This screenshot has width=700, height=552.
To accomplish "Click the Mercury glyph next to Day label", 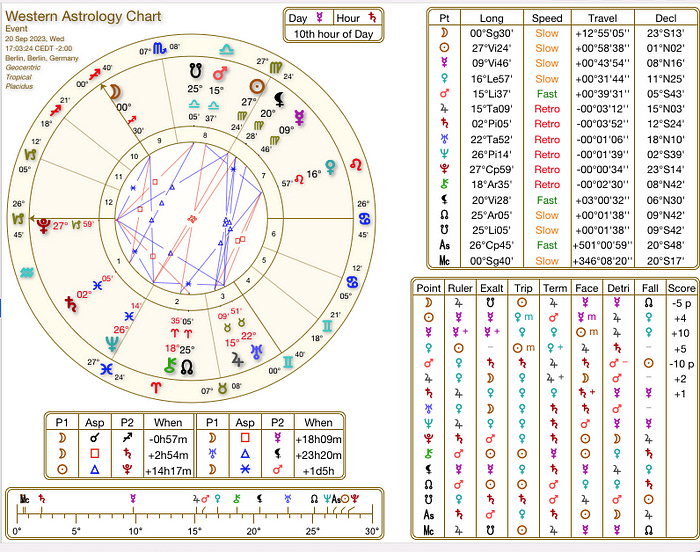I will click(320, 17).
